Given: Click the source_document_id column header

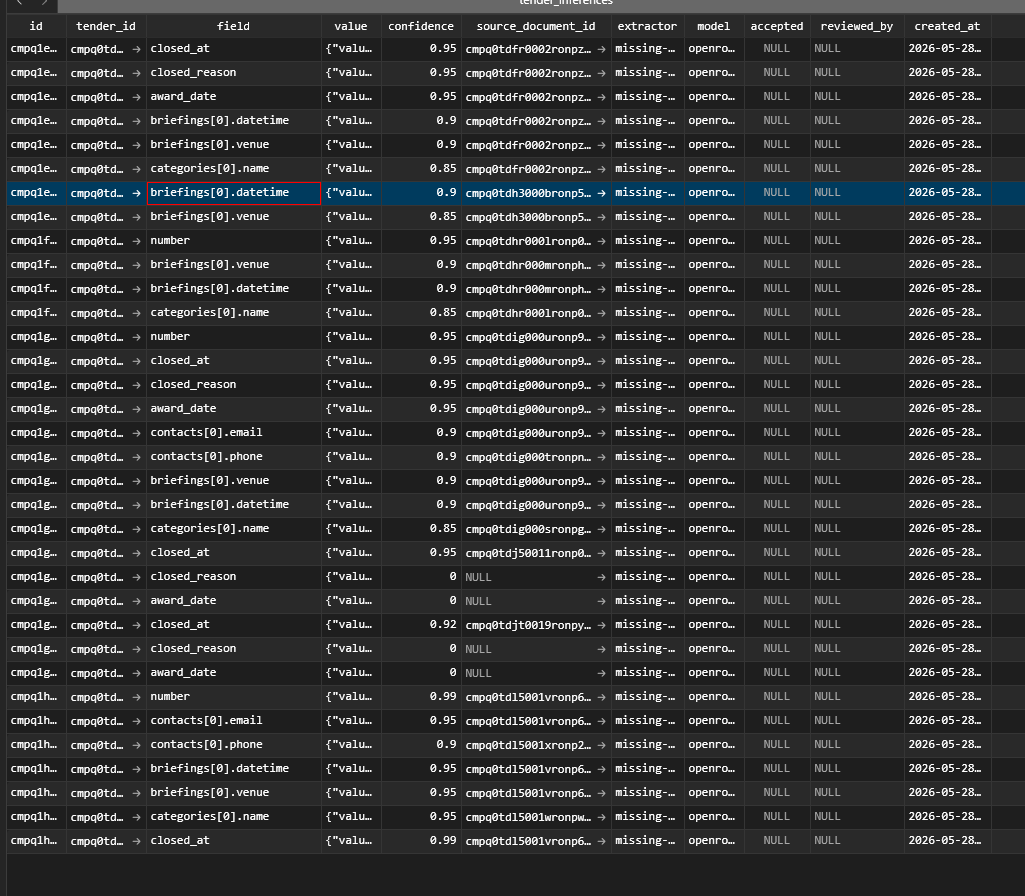Looking at the screenshot, I should (536, 26).
